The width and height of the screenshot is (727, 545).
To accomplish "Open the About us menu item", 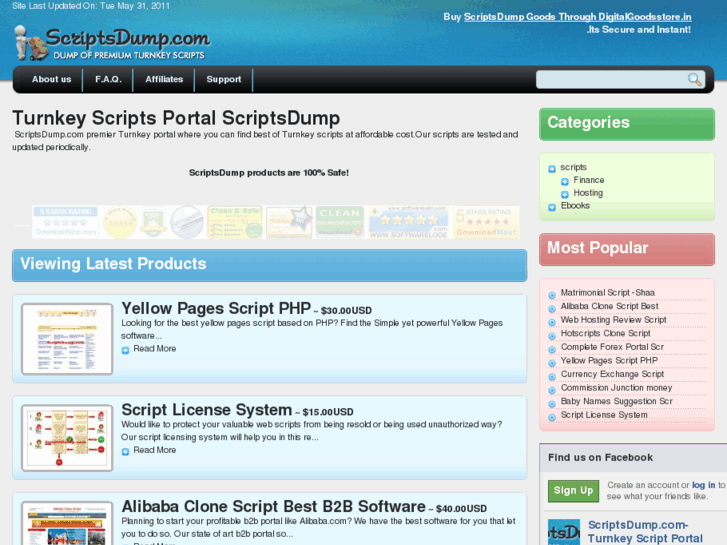I will 51,79.
